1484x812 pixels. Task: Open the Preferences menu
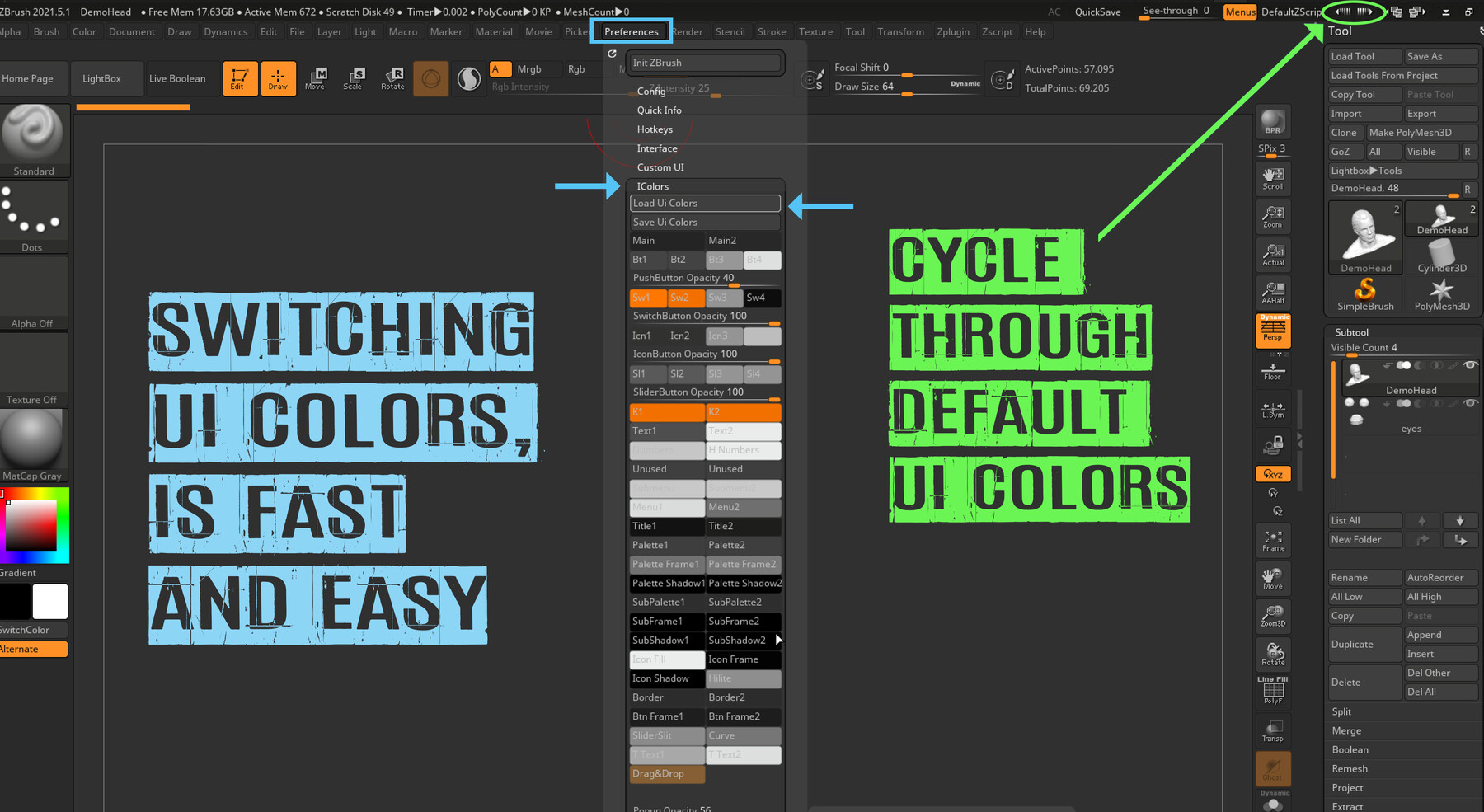[x=631, y=31]
